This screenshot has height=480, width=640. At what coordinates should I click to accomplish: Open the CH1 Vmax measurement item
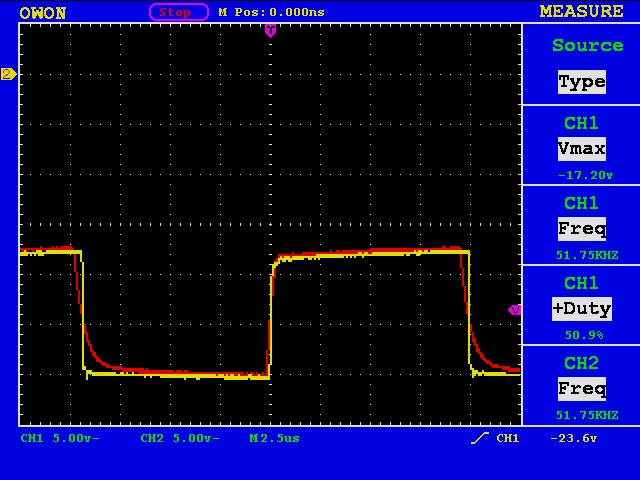coord(581,144)
